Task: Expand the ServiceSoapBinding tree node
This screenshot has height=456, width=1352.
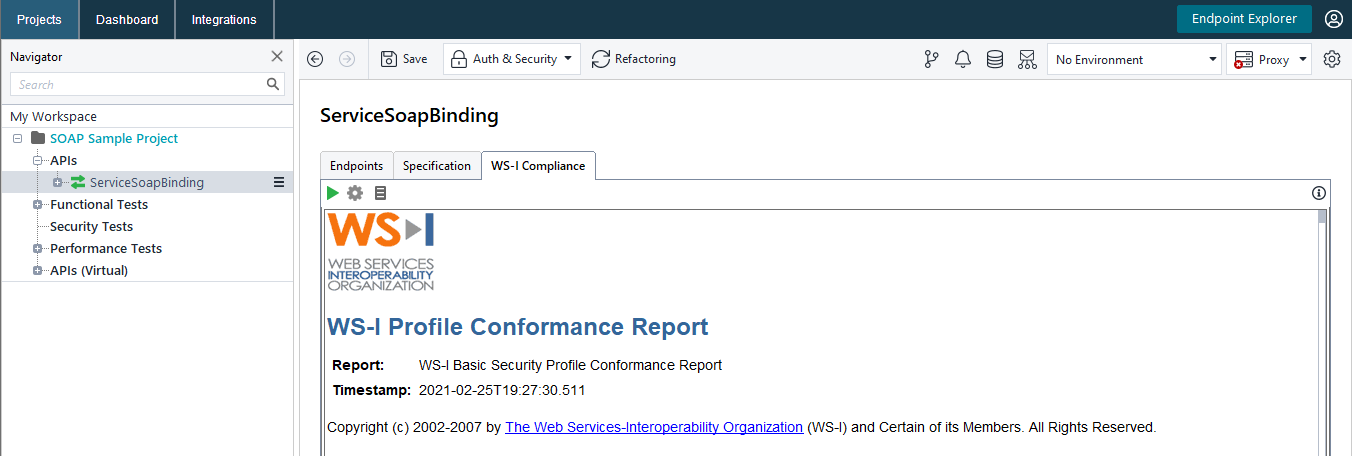Action: tap(58, 182)
